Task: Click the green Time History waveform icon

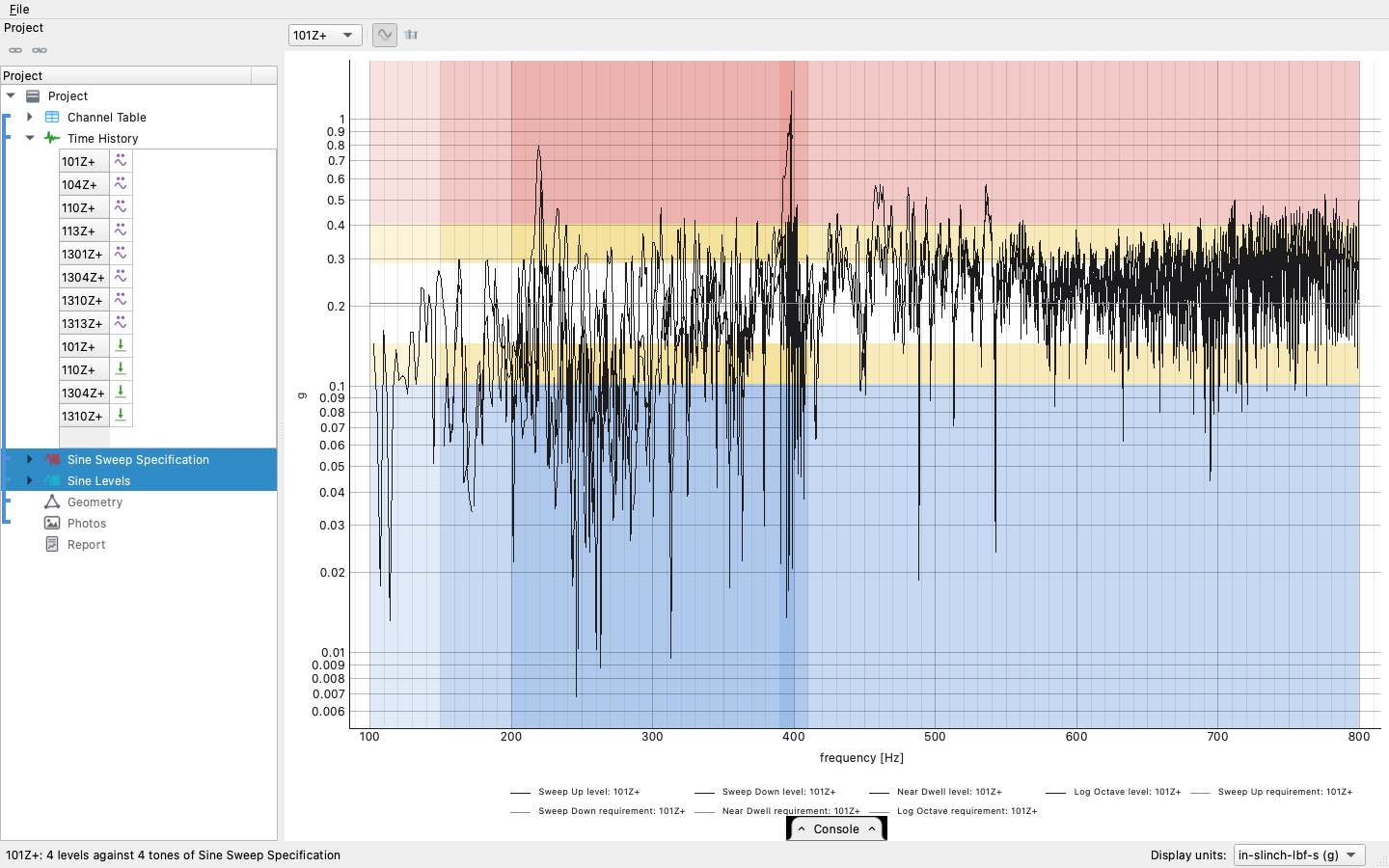Action: [x=52, y=139]
